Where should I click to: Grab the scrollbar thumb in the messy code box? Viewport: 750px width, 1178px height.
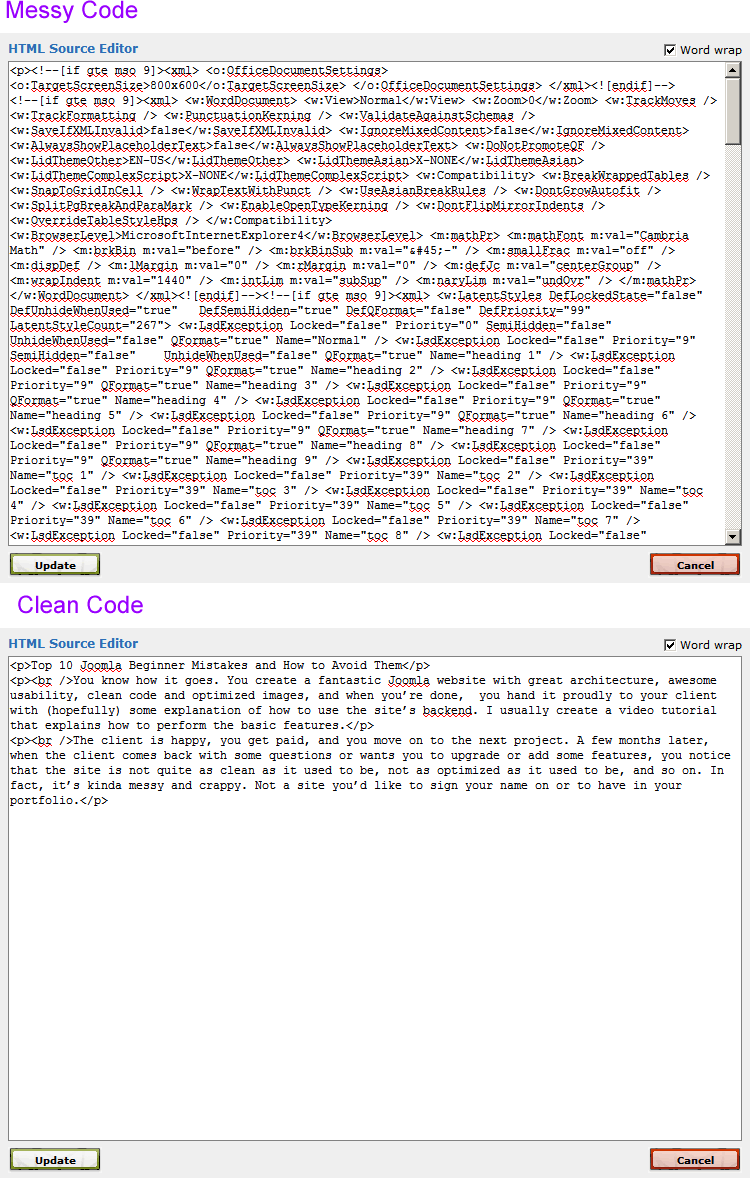point(733,110)
